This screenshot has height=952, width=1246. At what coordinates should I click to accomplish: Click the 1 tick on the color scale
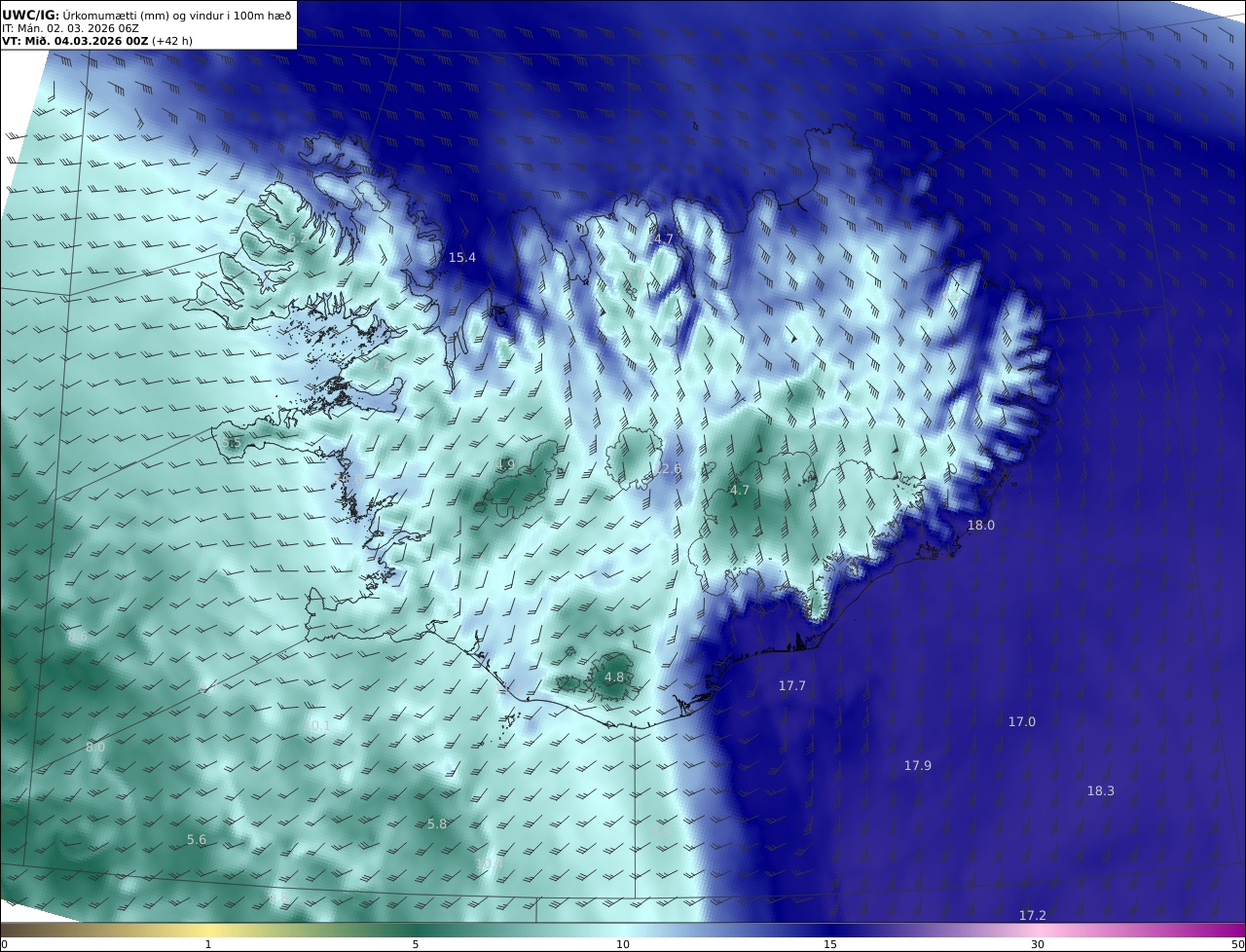[208, 944]
